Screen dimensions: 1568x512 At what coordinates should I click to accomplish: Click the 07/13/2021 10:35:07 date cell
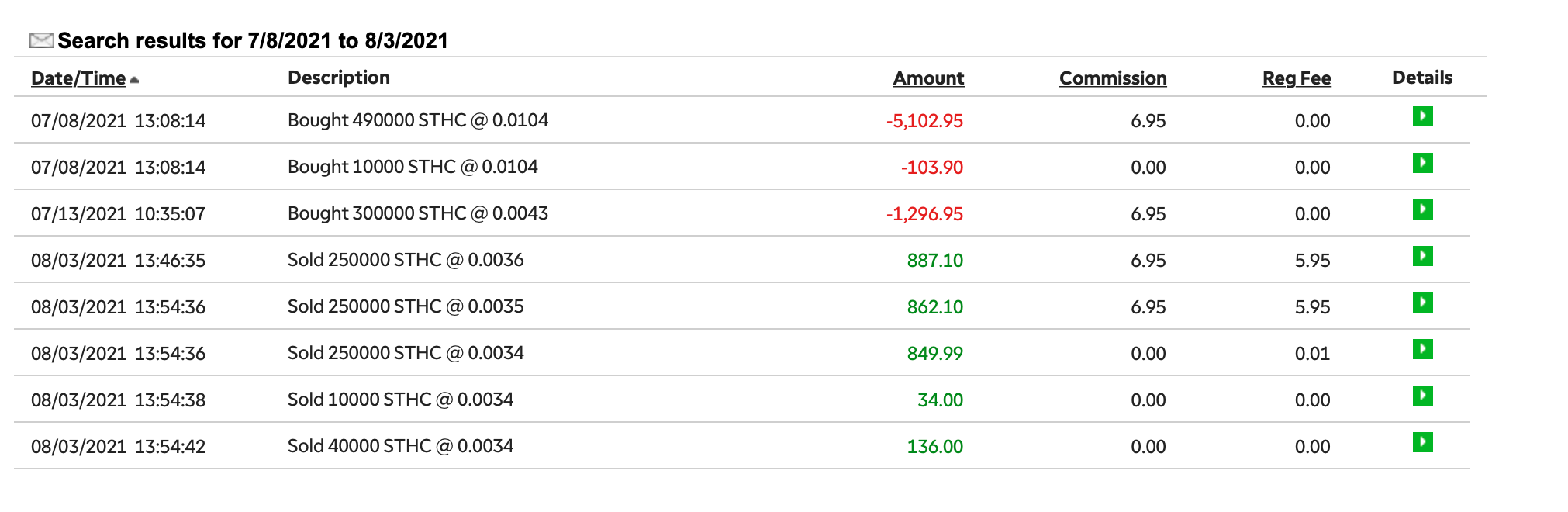coord(118,214)
